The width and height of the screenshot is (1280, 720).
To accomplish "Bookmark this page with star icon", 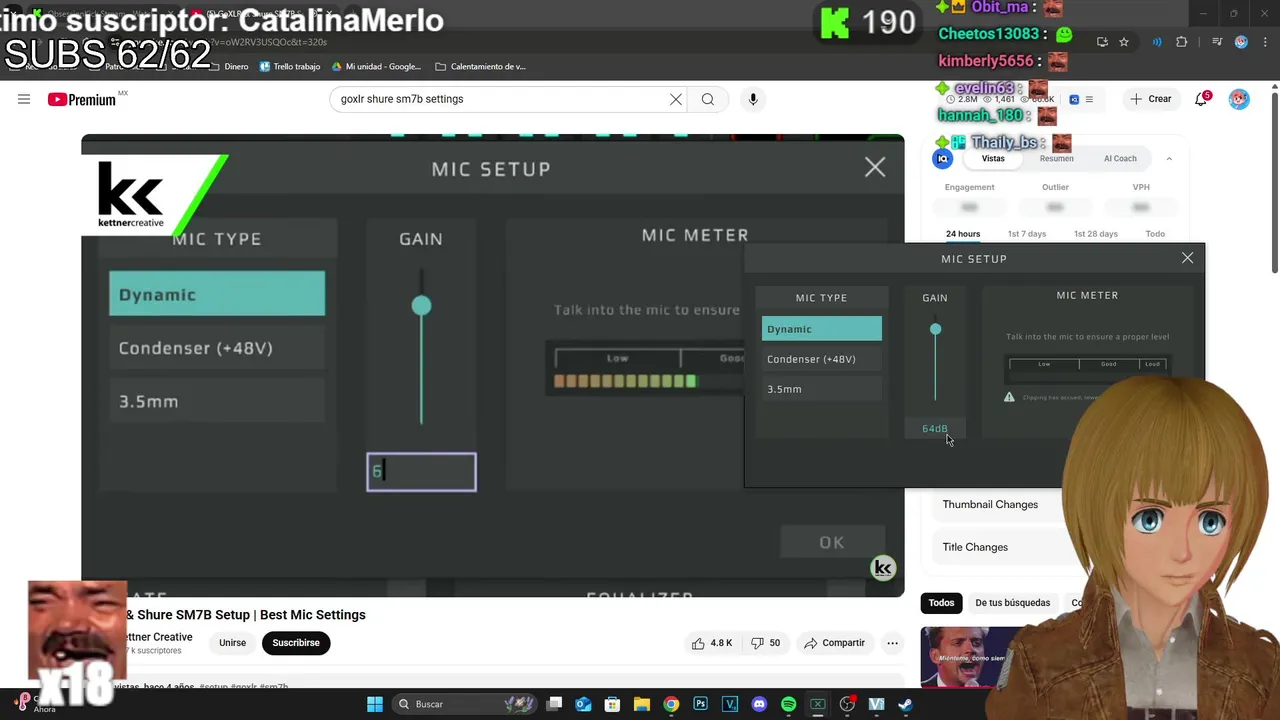I will click(1124, 42).
